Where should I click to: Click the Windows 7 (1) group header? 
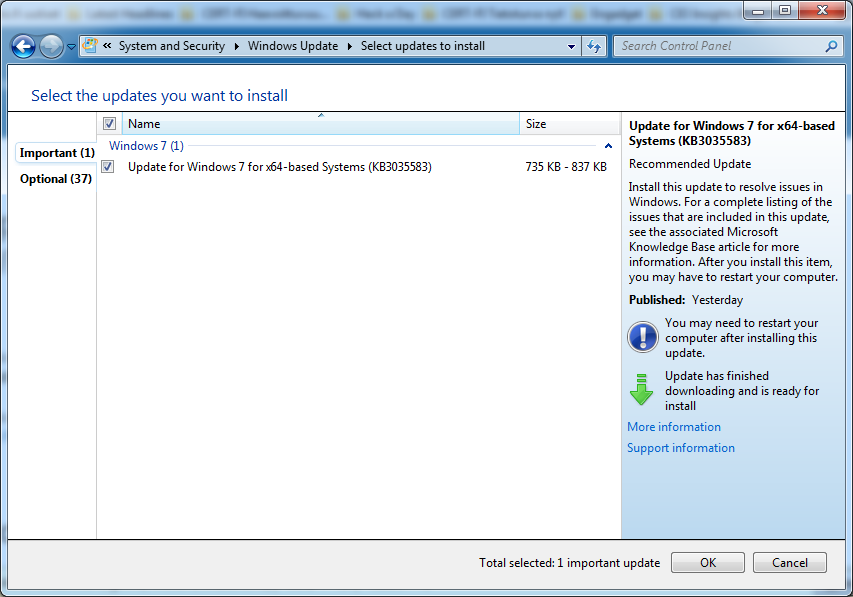pyautogui.click(x=146, y=146)
